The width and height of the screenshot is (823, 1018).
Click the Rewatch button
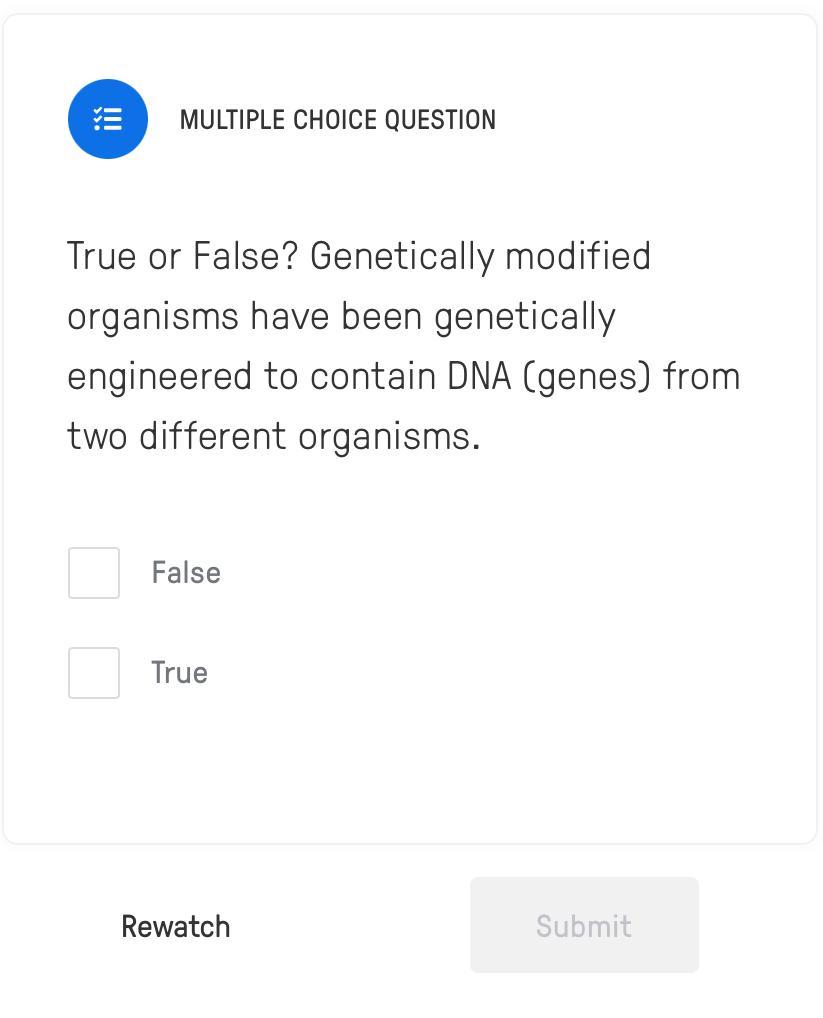click(176, 926)
